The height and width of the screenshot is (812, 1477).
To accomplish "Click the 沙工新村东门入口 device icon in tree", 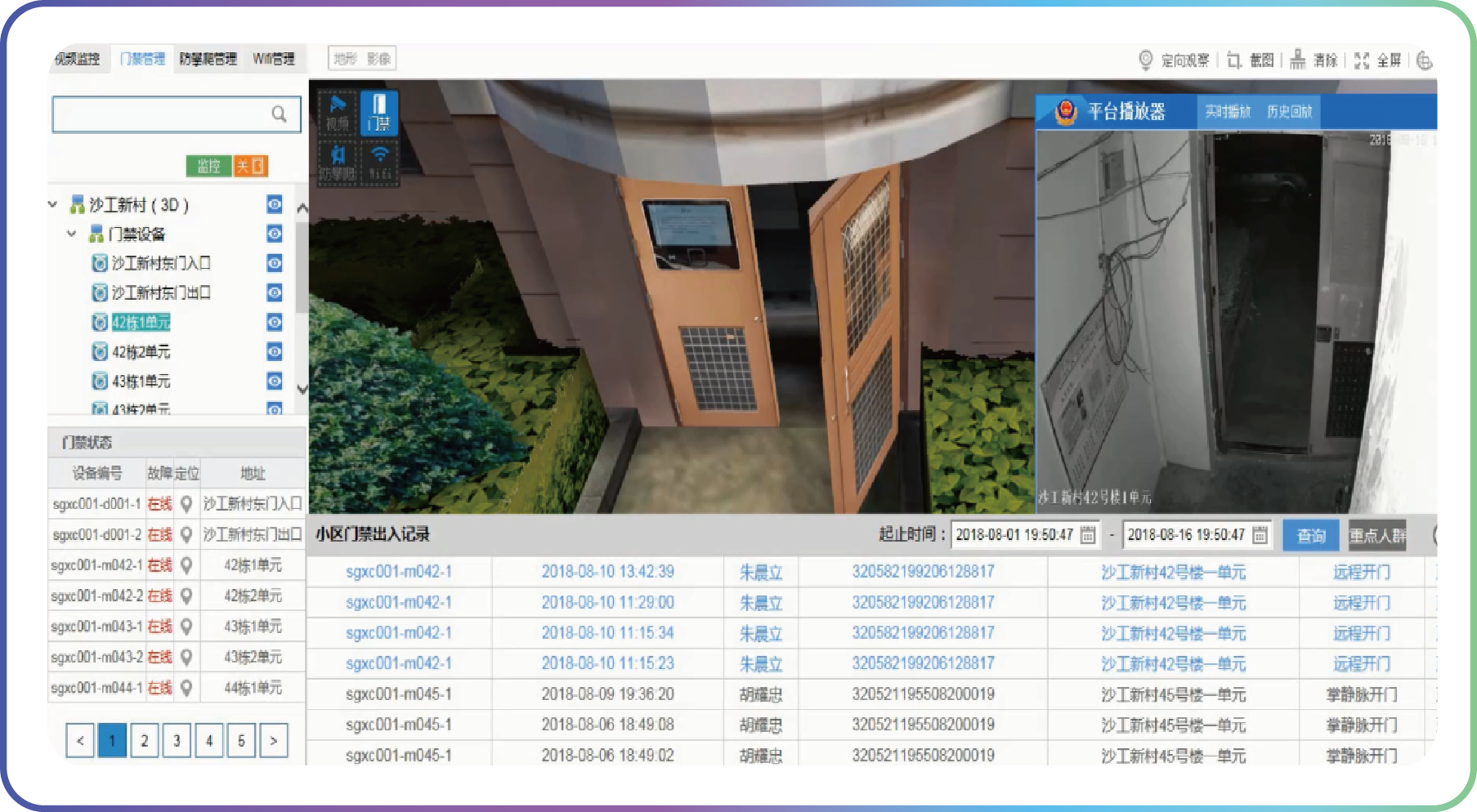I will pyautogui.click(x=100, y=263).
